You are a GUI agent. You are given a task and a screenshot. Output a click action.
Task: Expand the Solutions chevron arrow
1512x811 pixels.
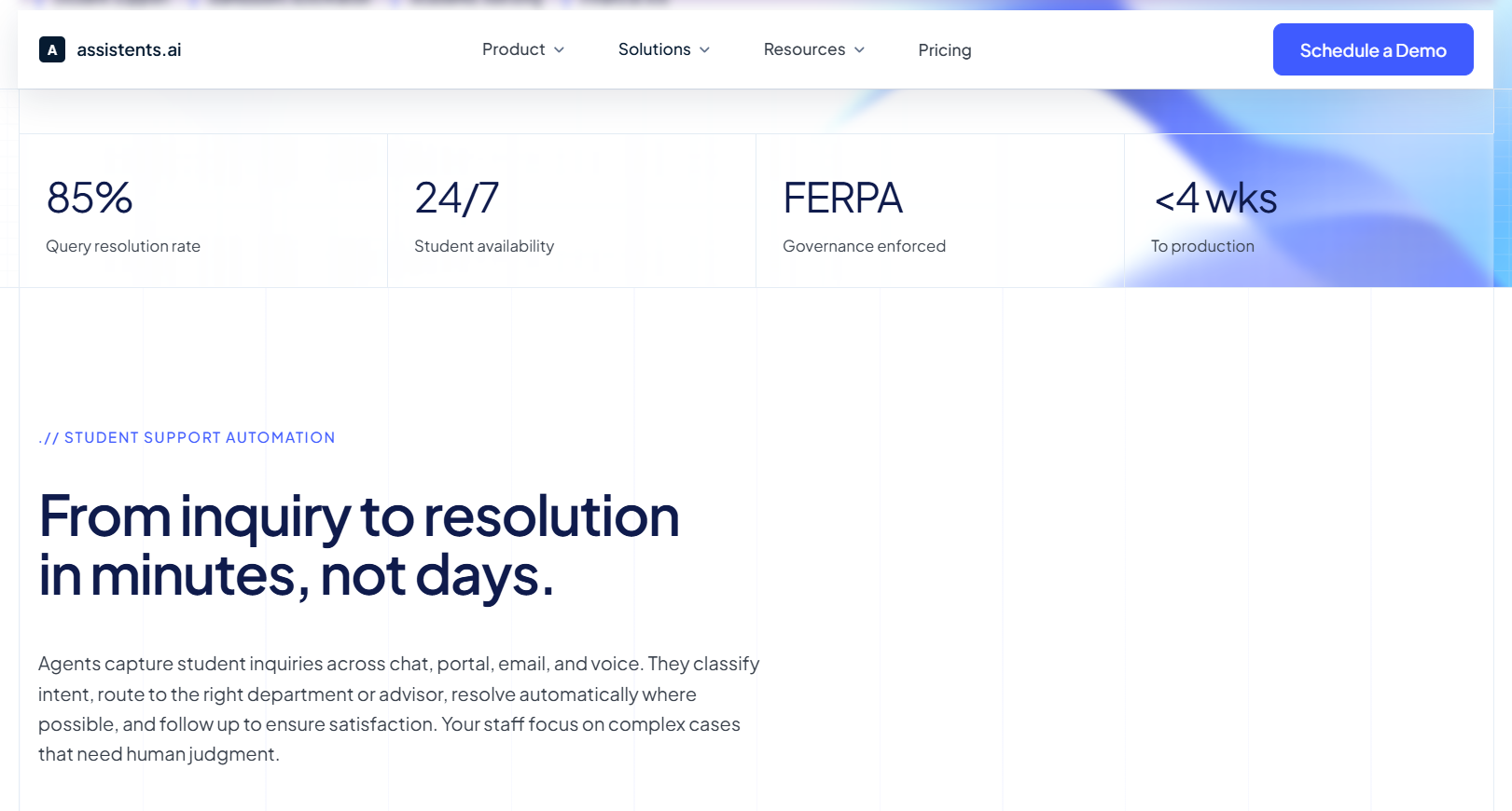(704, 50)
